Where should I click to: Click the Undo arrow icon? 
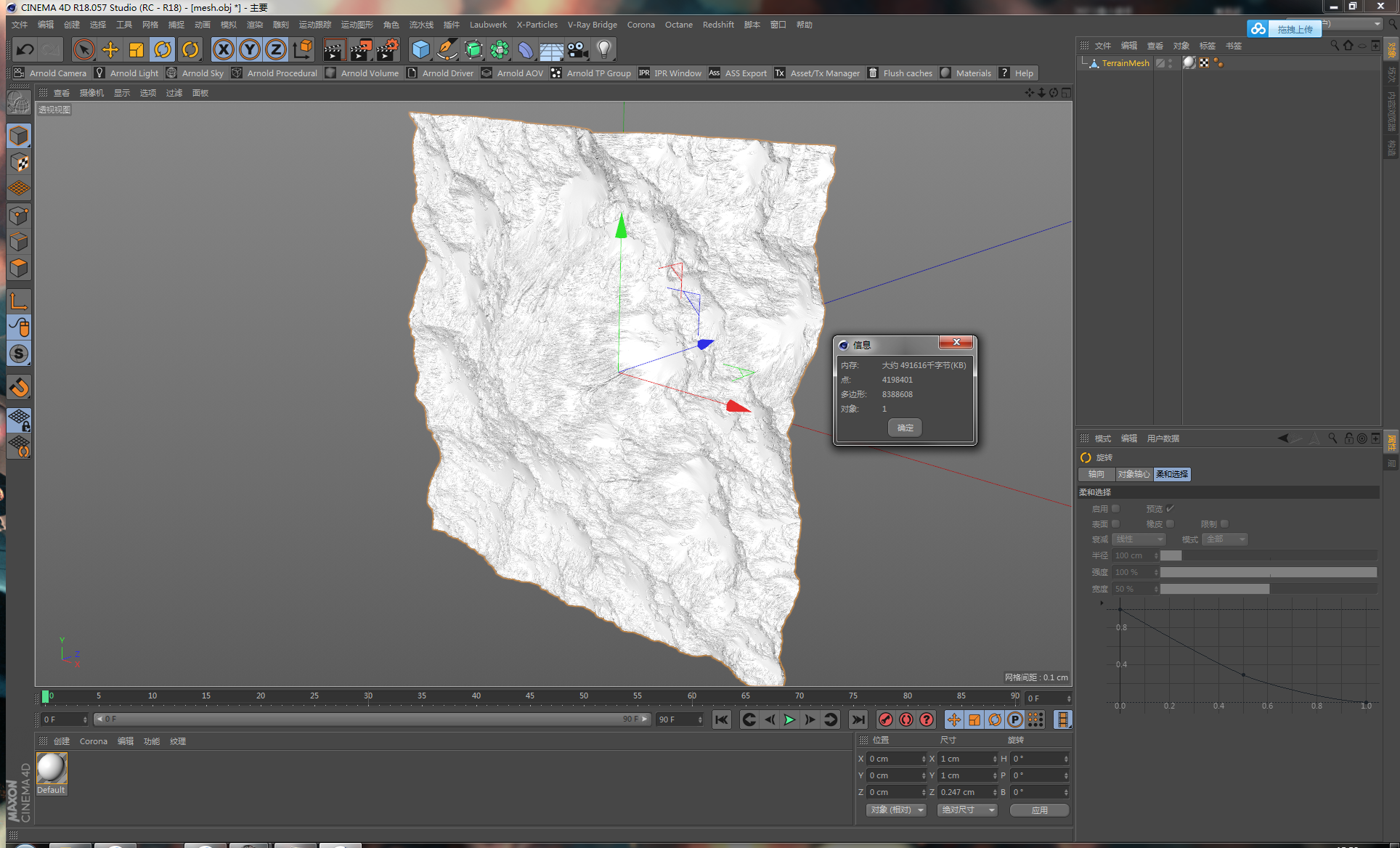click(25, 49)
